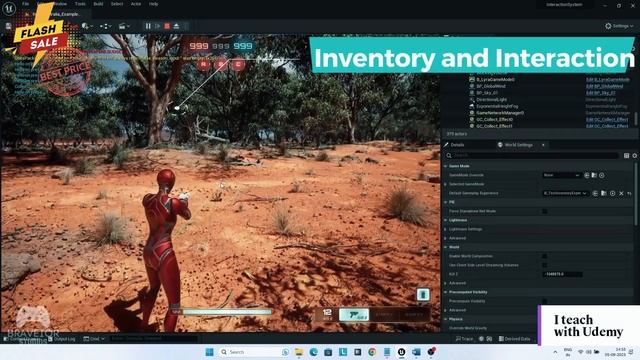
Task: Toggle Enable World Composition checkbox
Action: [x=544, y=256]
